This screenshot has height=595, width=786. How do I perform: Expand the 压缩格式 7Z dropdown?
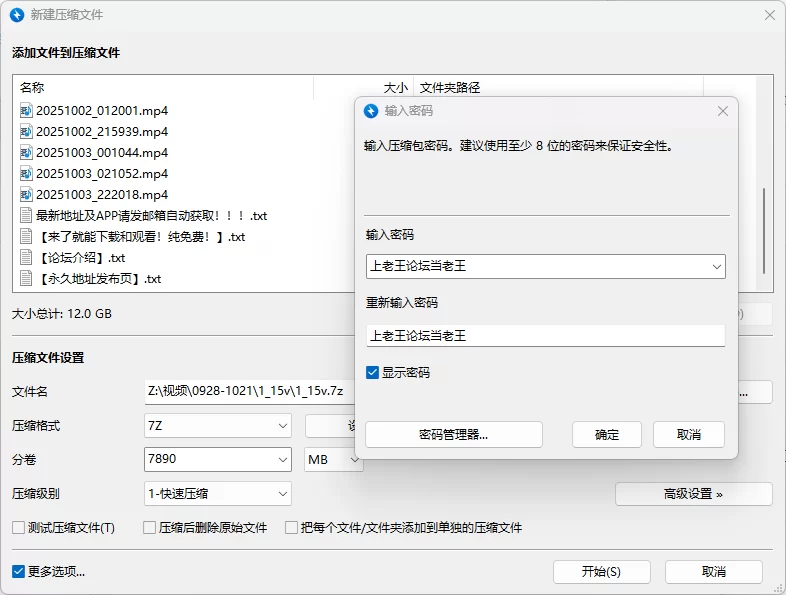coord(282,426)
